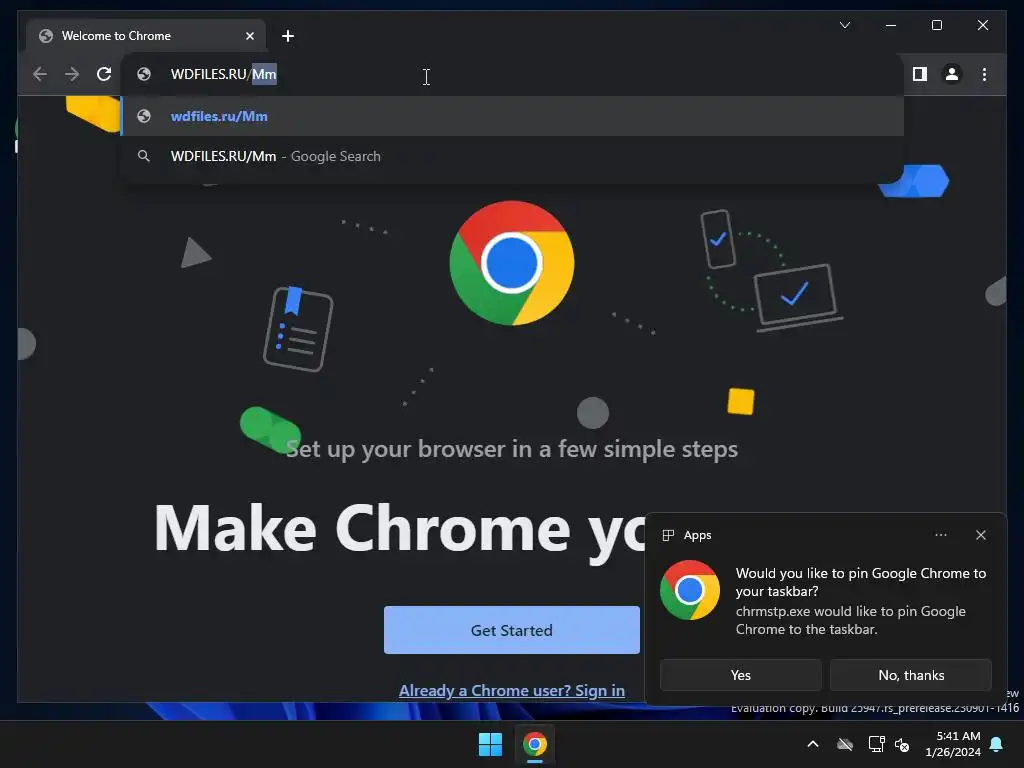Reload the page with the refresh icon

pos(104,74)
